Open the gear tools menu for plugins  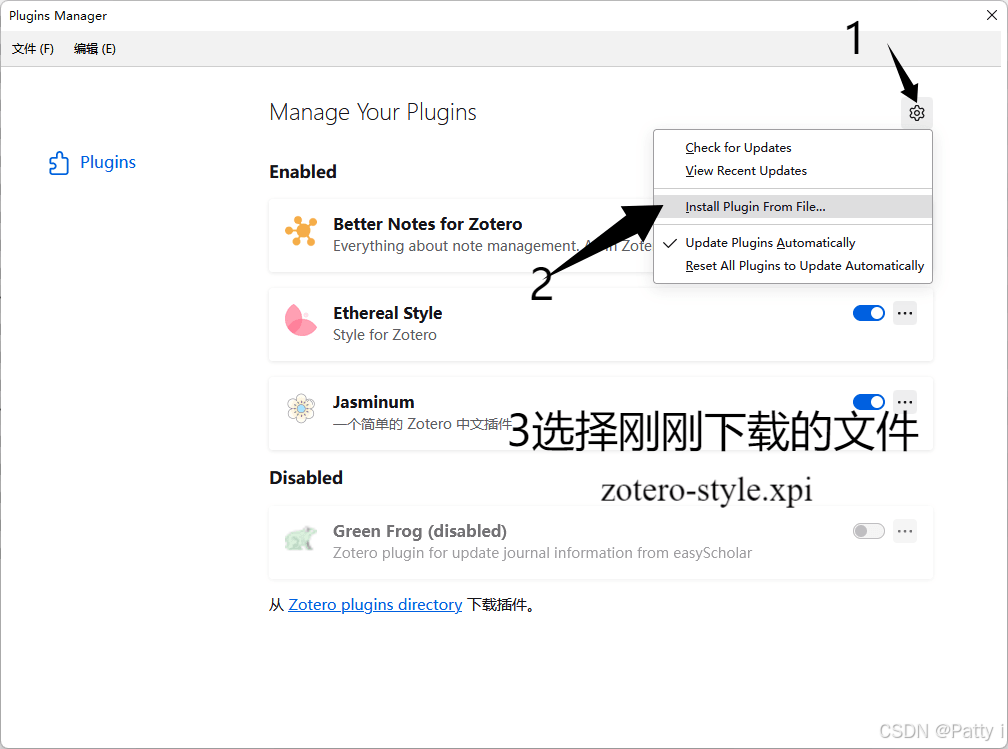(917, 113)
